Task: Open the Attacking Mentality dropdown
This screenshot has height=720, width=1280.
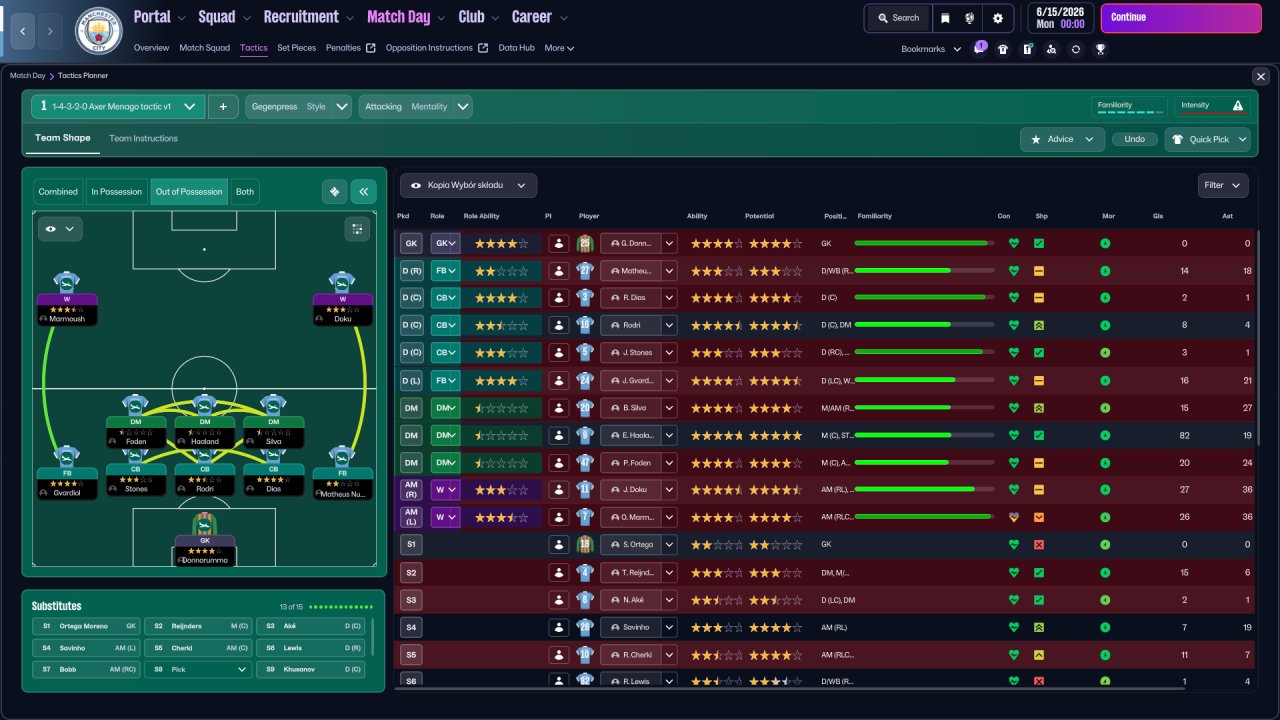Action: (x=415, y=106)
